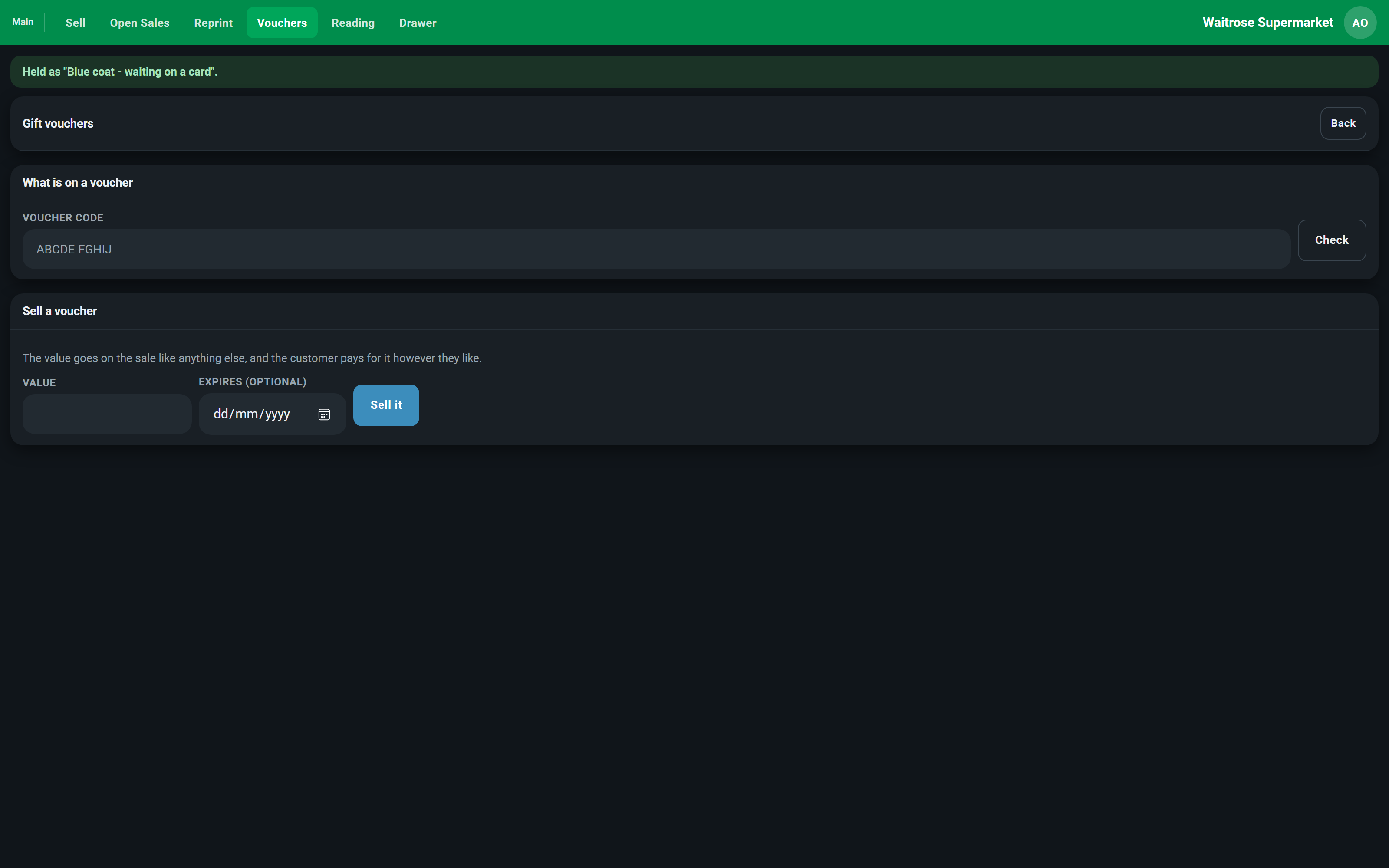Image resolution: width=1389 pixels, height=868 pixels.
Task: Click the 'The value goes on the sale' description
Action: 252,358
